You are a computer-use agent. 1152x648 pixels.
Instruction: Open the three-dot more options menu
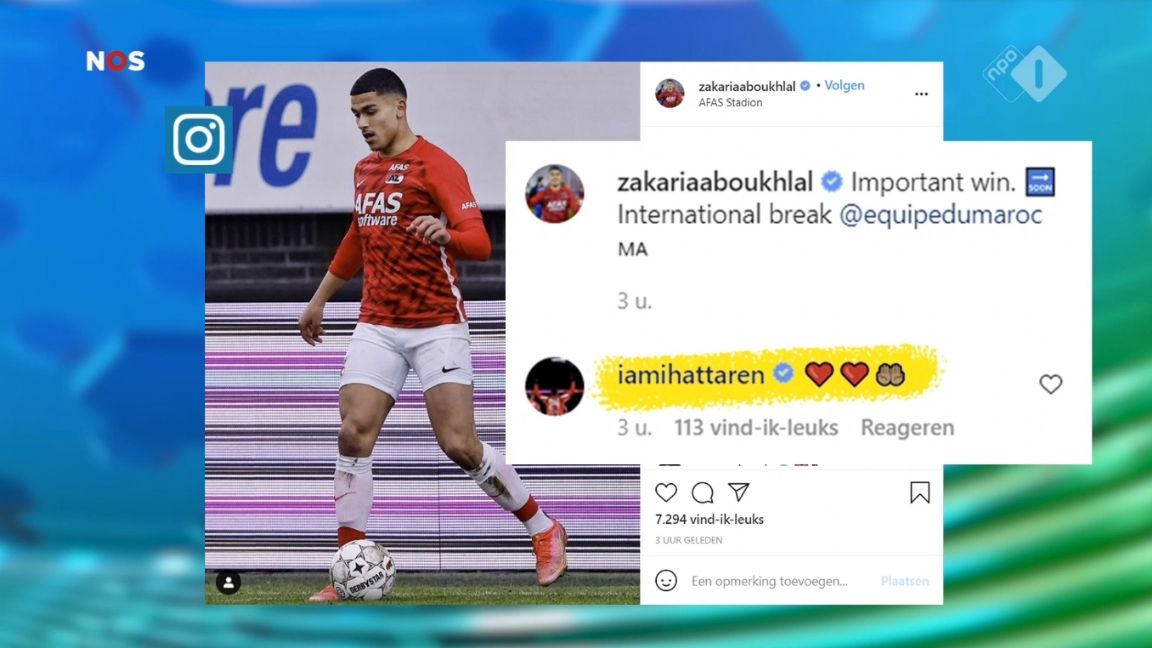coord(921,94)
